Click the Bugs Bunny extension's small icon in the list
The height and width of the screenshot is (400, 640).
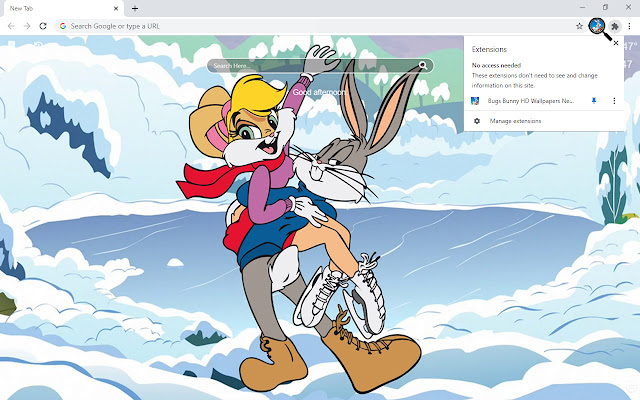(x=475, y=101)
